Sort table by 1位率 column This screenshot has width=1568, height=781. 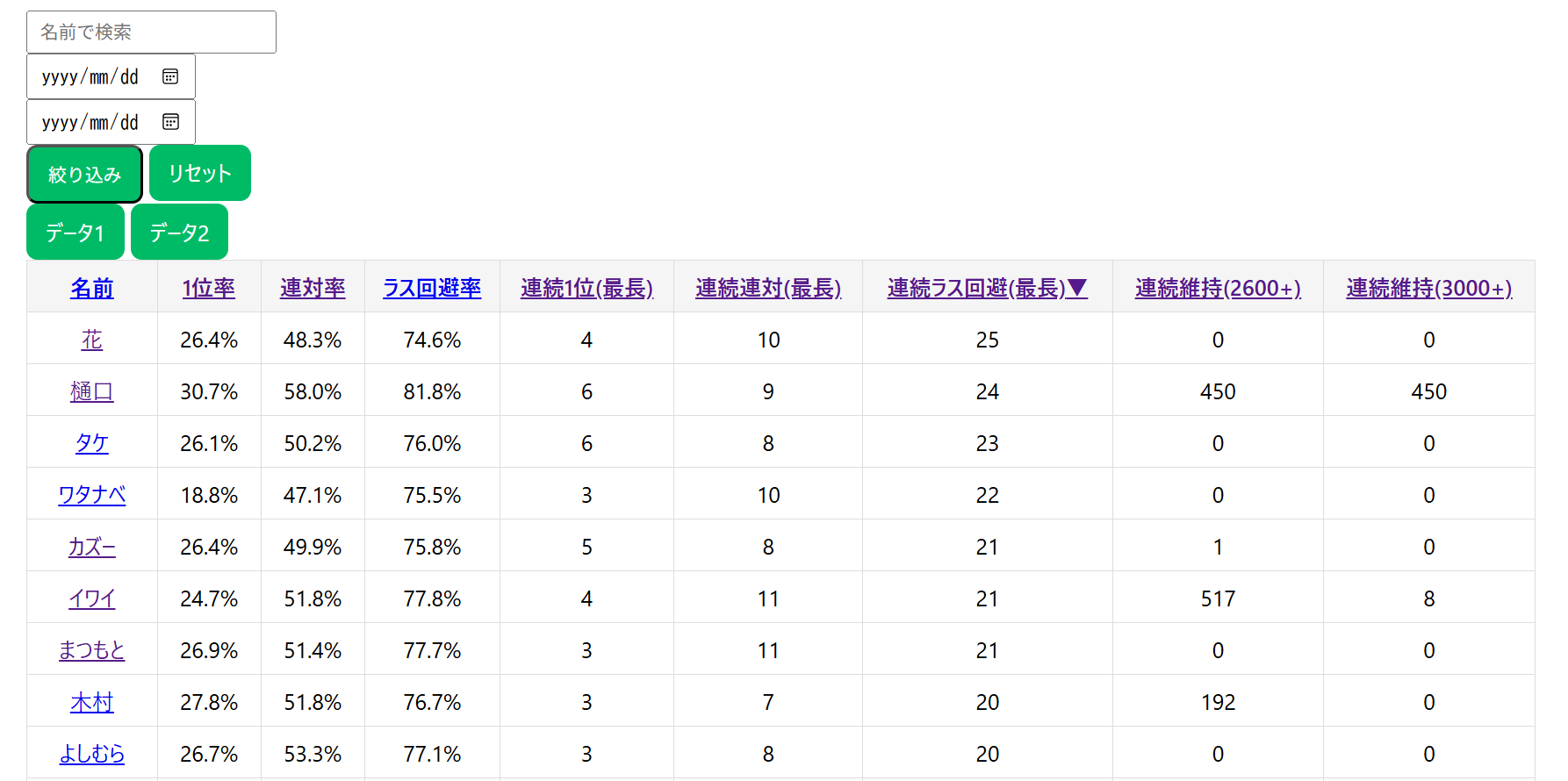tap(209, 288)
